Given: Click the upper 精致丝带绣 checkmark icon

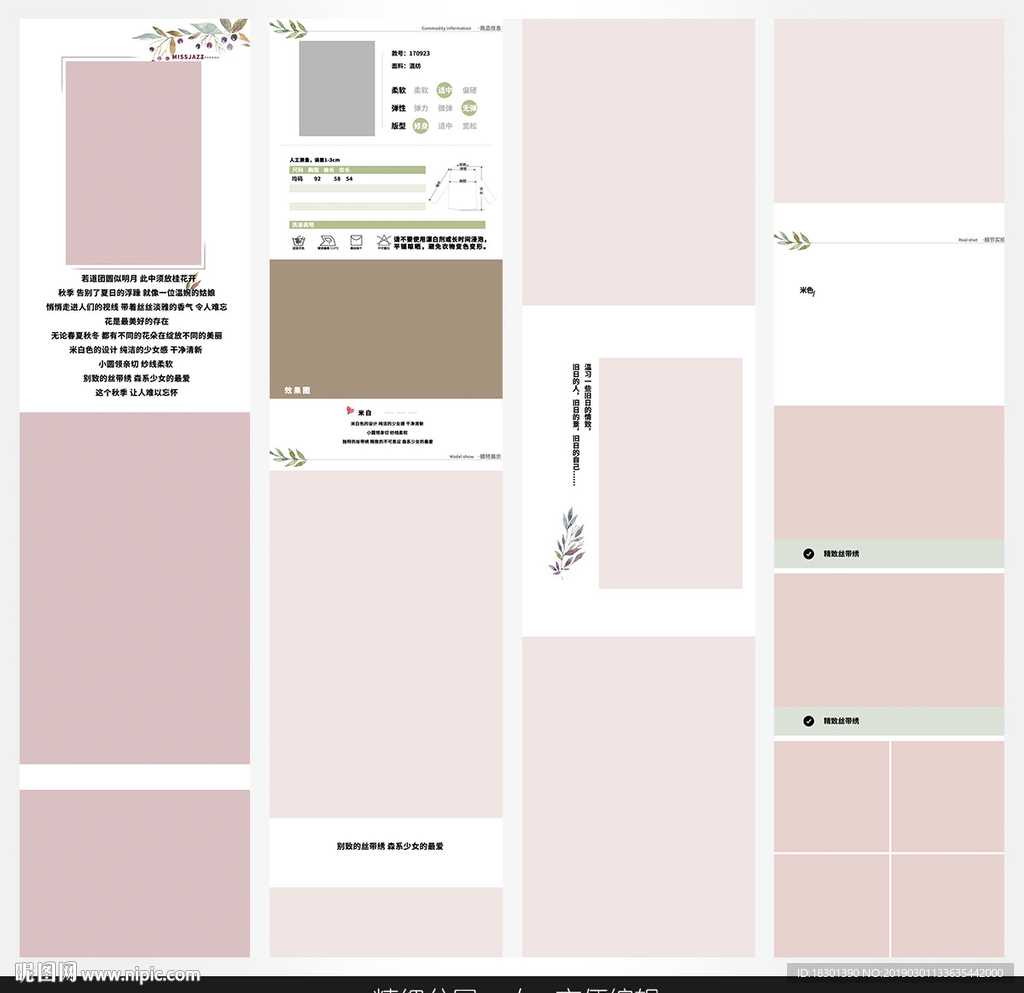Looking at the screenshot, I should coord(808,554).
